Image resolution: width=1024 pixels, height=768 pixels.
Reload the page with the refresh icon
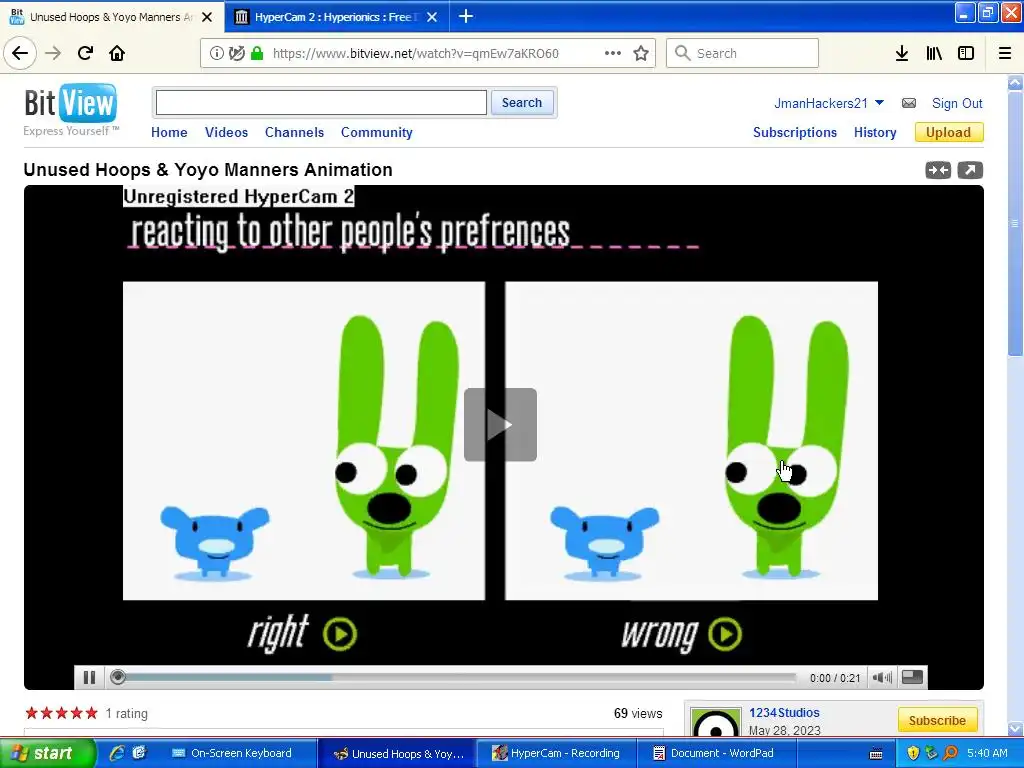click(x=86, y=53)
